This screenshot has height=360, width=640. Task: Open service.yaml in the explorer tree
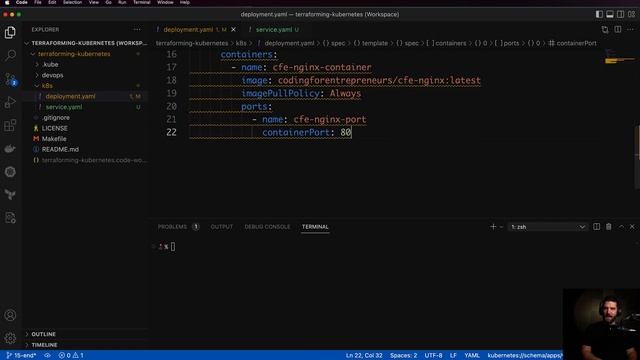[x=64, y=107]
